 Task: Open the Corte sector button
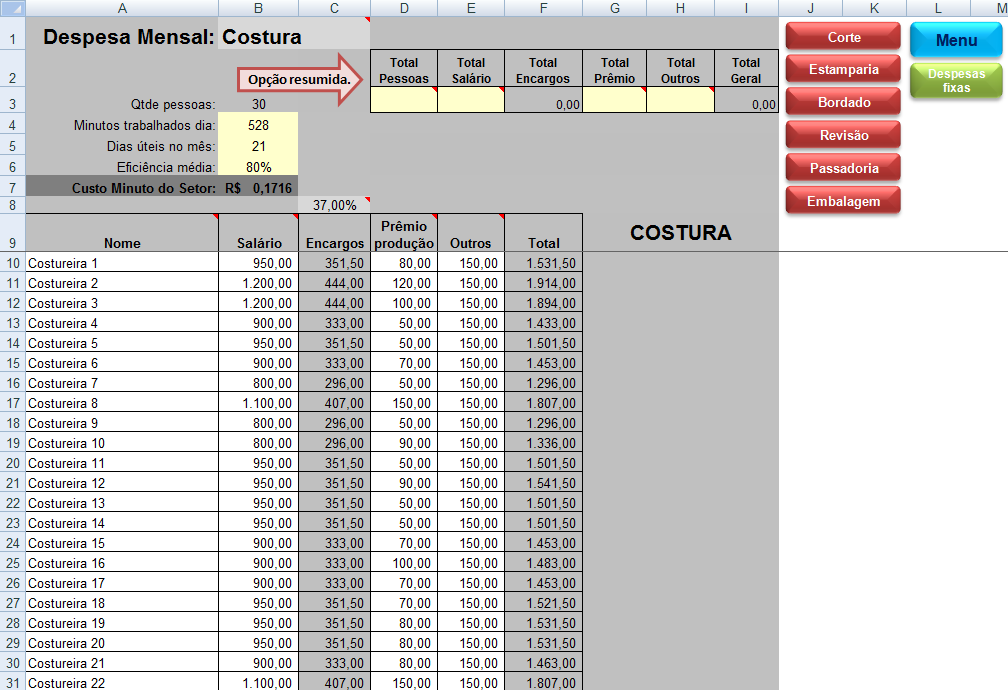point(843,38)
